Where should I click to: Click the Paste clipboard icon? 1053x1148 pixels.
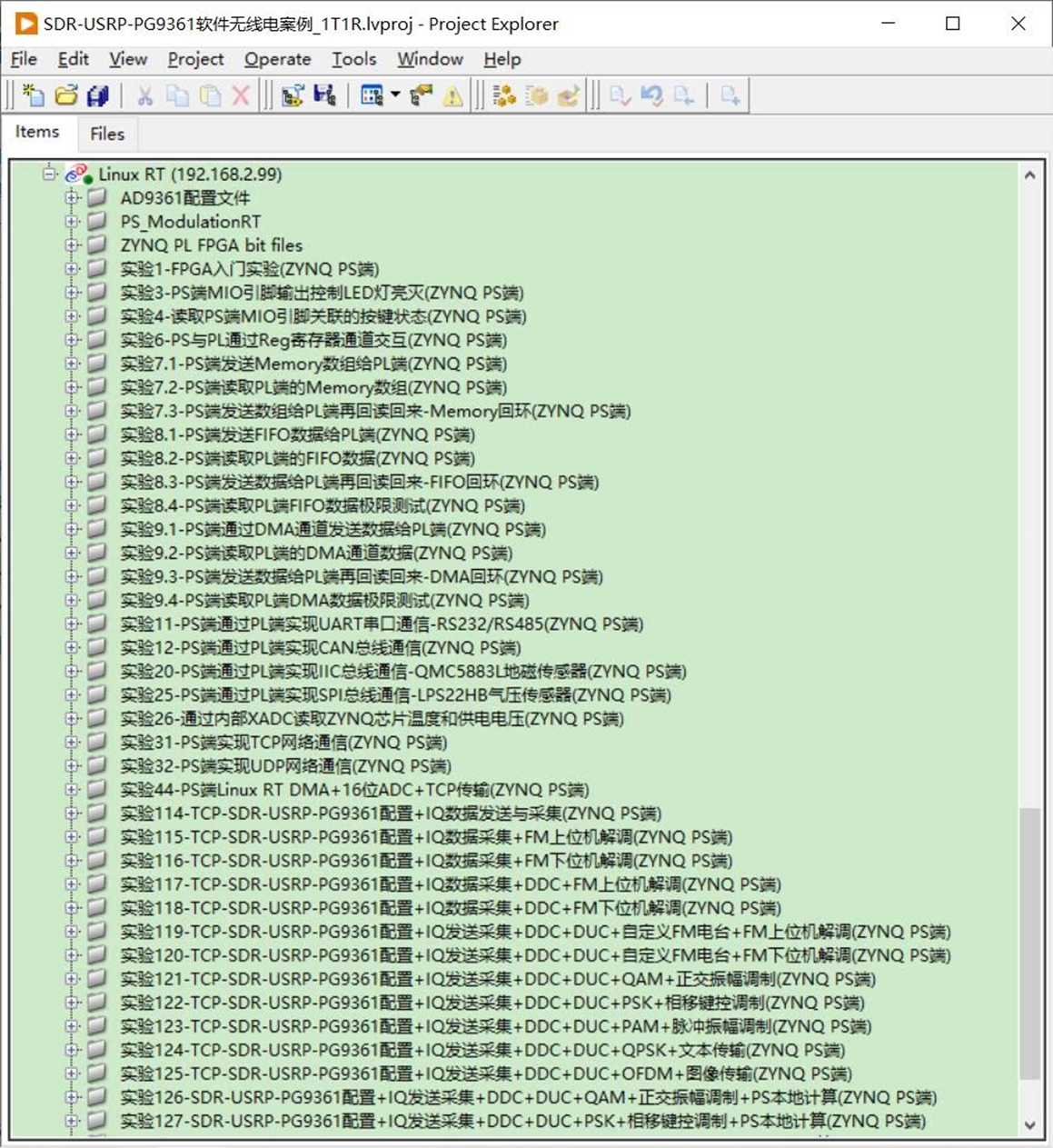coord(210,95)
